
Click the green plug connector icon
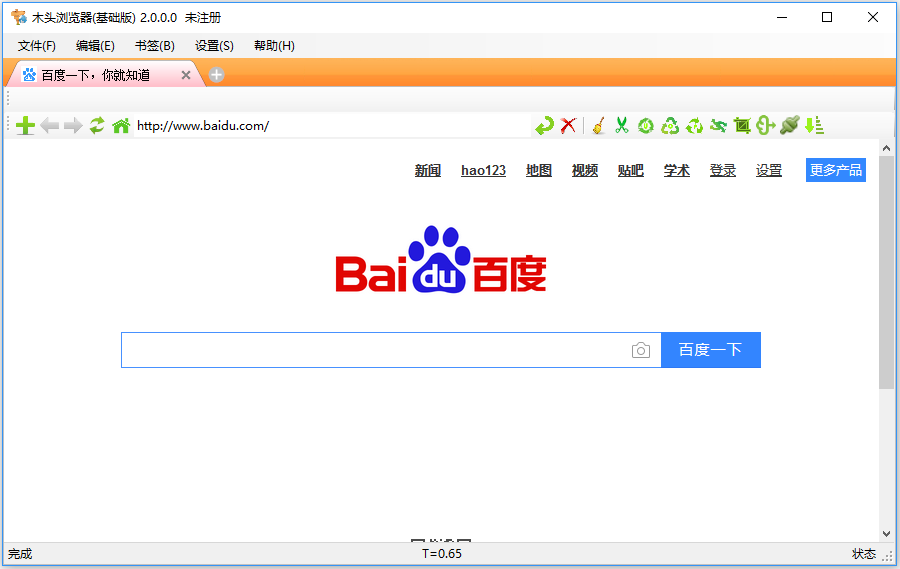click(x=790, y=125)
